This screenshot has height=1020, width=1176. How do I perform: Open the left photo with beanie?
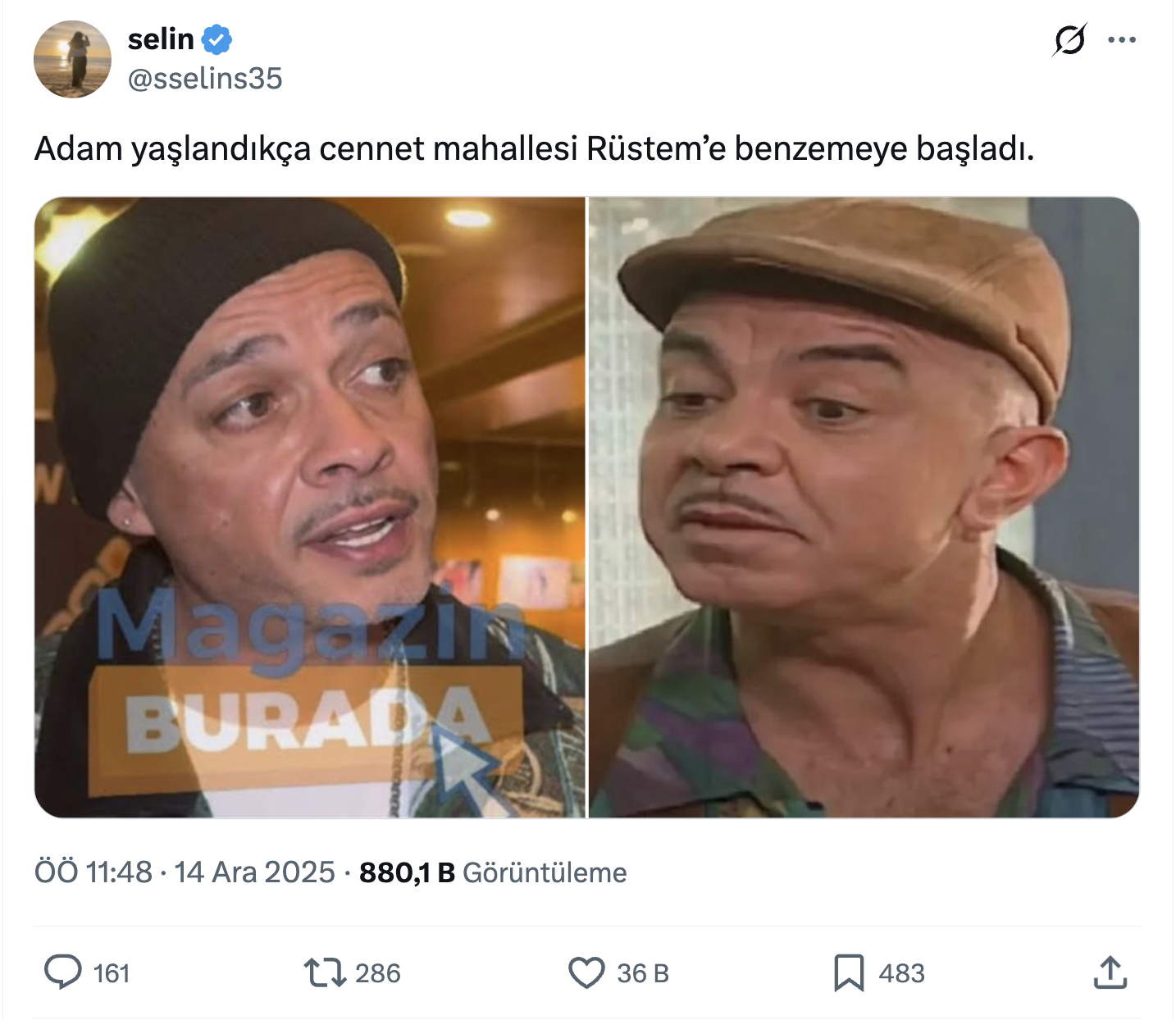pyautogui.click(x=310, y=507)
